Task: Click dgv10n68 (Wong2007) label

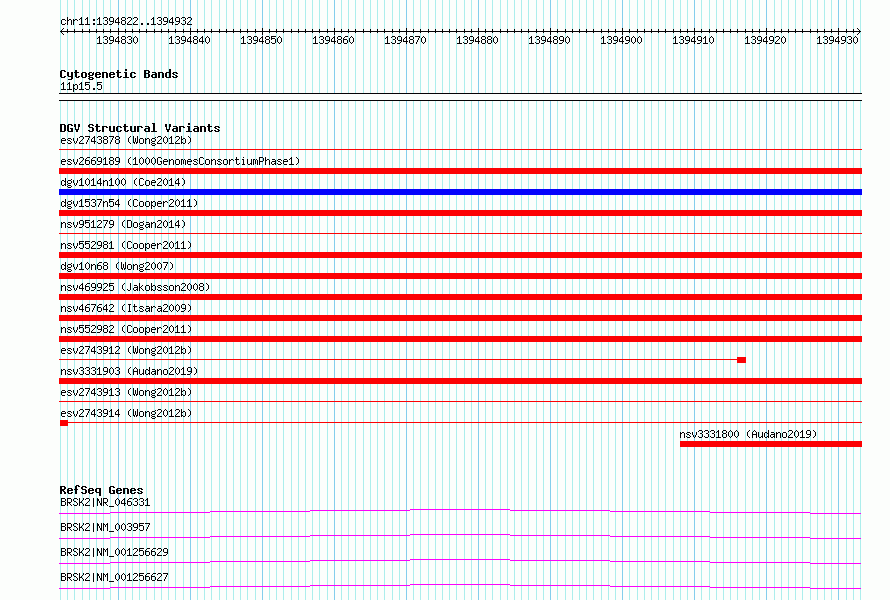Action: click(117, 266)
